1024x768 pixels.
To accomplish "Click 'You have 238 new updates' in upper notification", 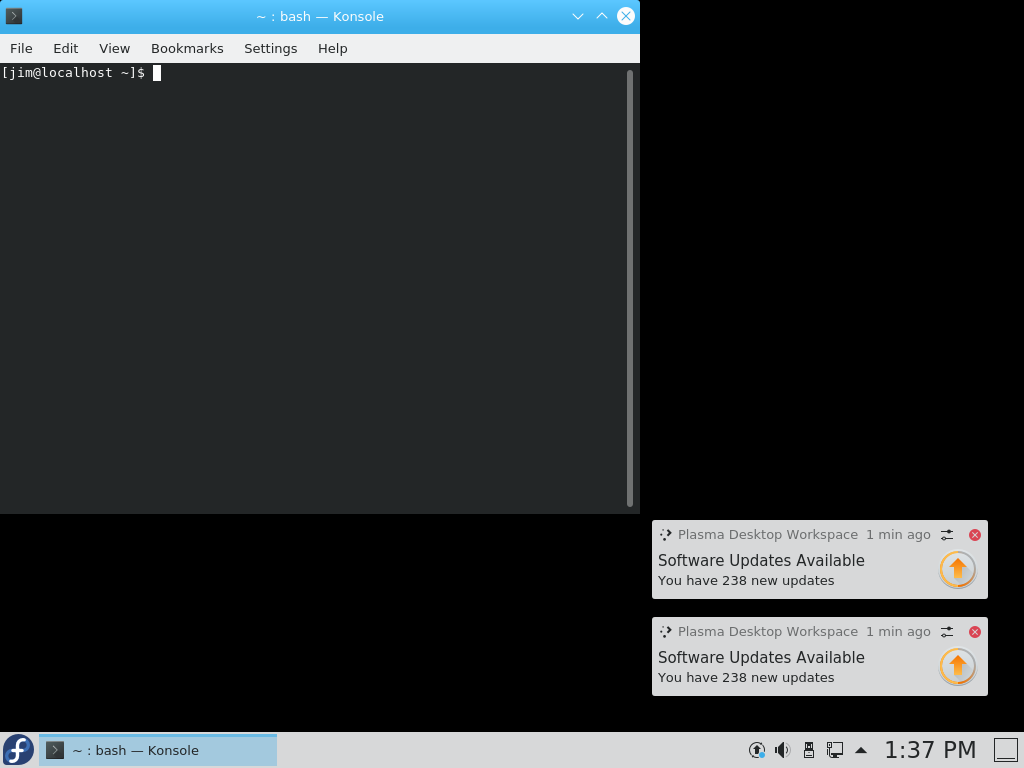I will pyautogui.click(x=746, y=581).
